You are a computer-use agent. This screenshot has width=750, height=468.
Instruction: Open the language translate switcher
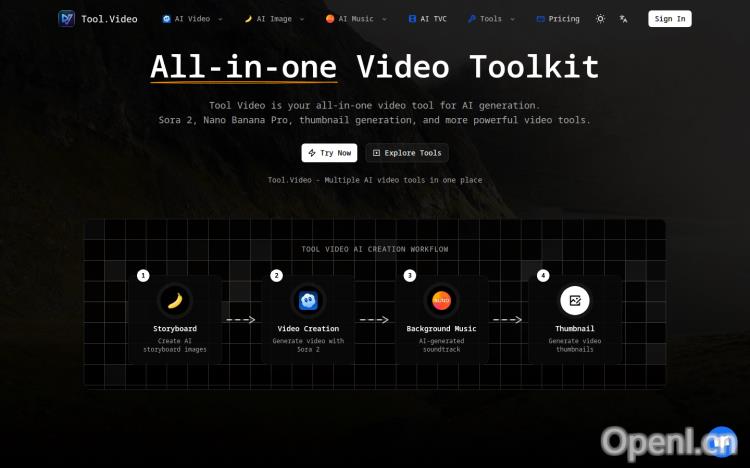point(623,19)
